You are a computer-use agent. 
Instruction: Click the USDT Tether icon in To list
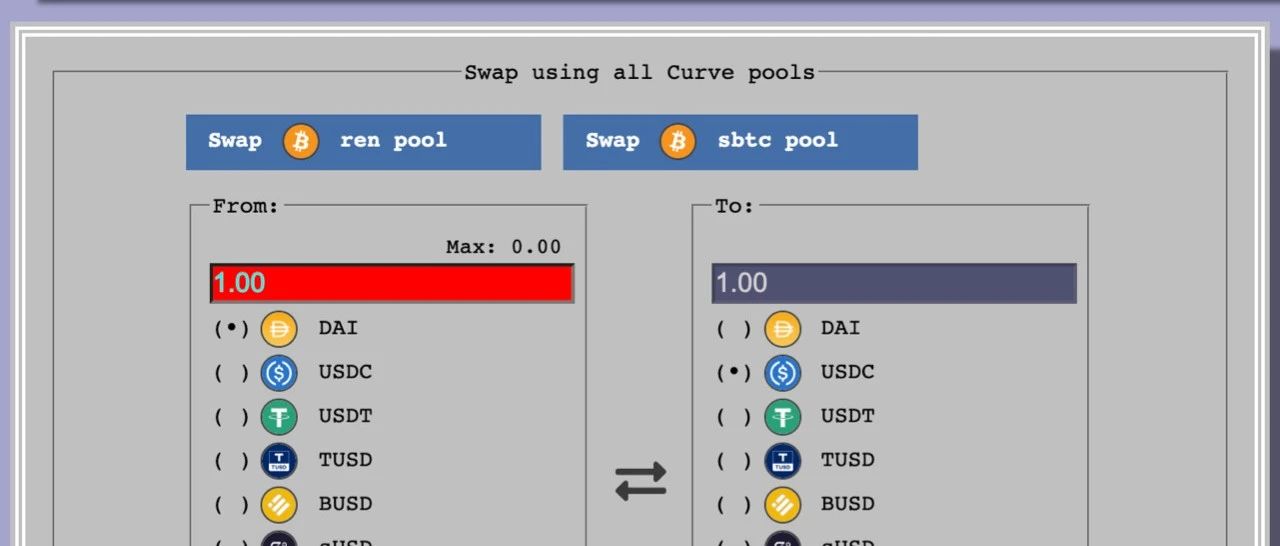(x=783, y=417)
